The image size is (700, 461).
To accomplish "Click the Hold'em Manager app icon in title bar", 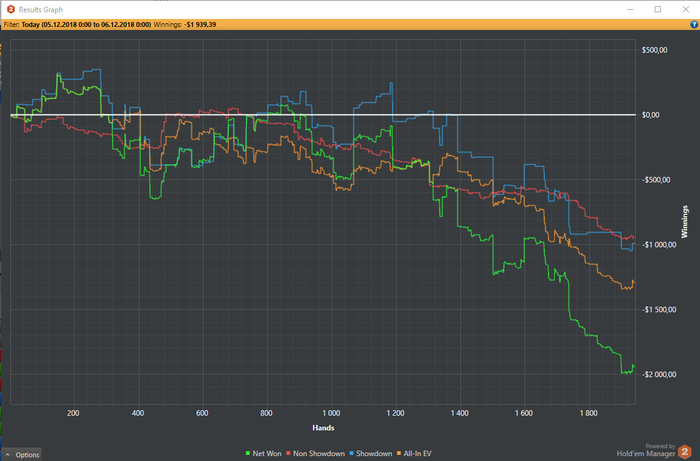I will pos(11,9).
